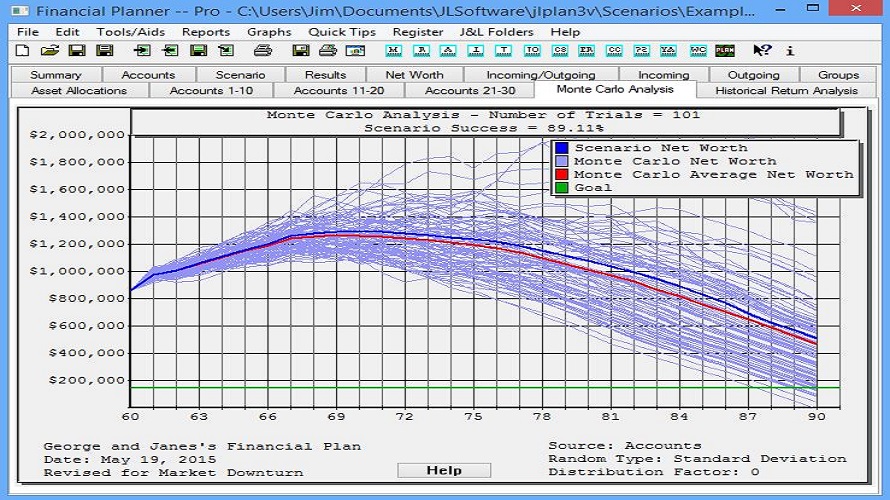Click the diagonal-arrow window icon in toolbar
Image resolution: width=890 pixels, height=500 pixels.
(x=226, y=51)
